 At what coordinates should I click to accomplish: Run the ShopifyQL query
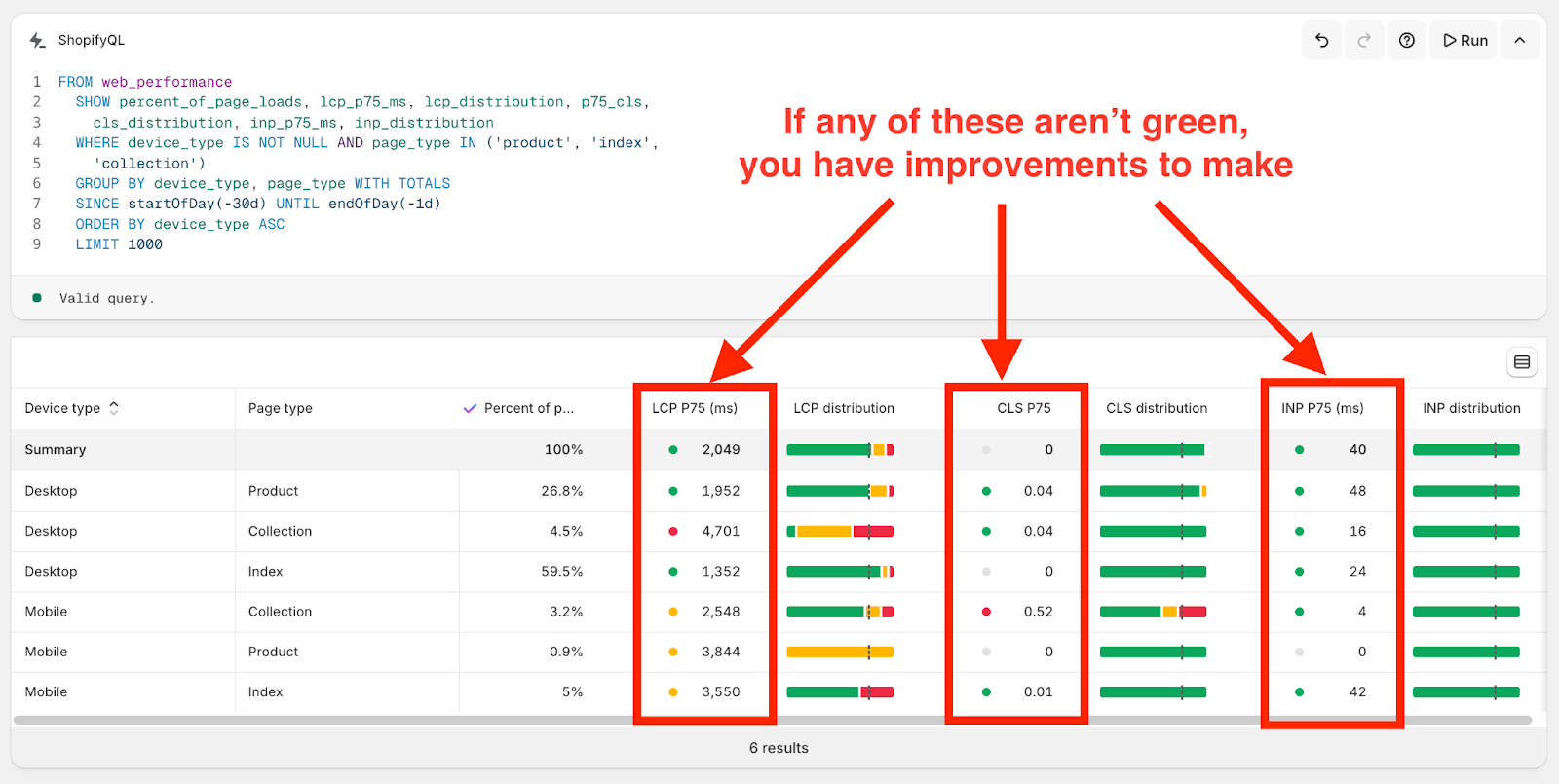coord(1464,40)
